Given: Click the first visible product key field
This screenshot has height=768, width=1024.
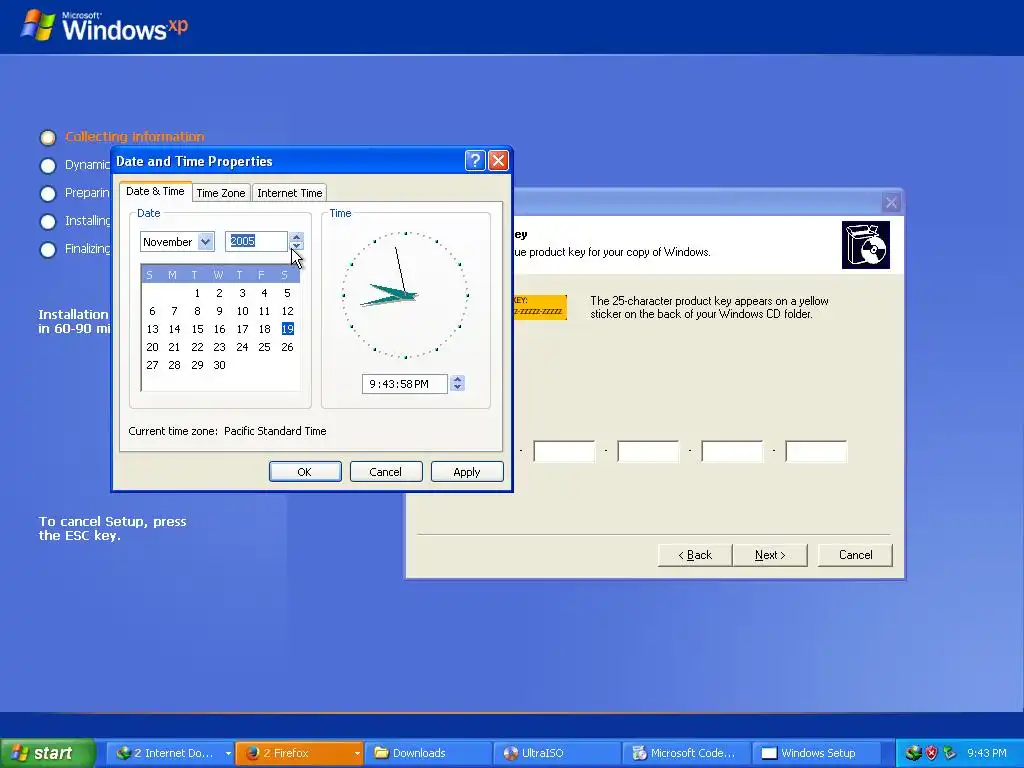Looking at the screenshot, I should click(x=564, y=451).
